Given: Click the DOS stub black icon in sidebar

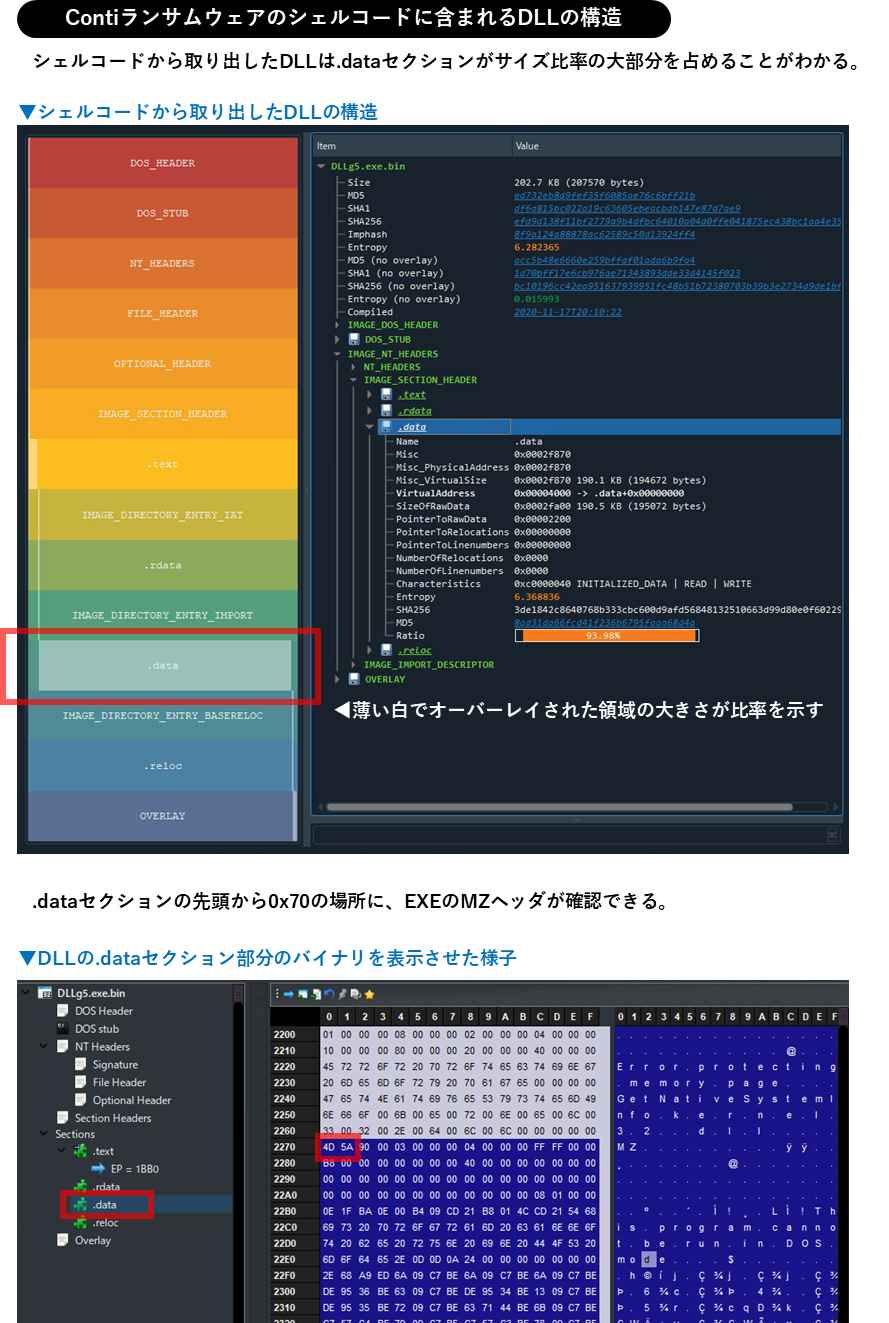Looking at the screenshot, I should pyautogui.click(x=61, y=1029).
